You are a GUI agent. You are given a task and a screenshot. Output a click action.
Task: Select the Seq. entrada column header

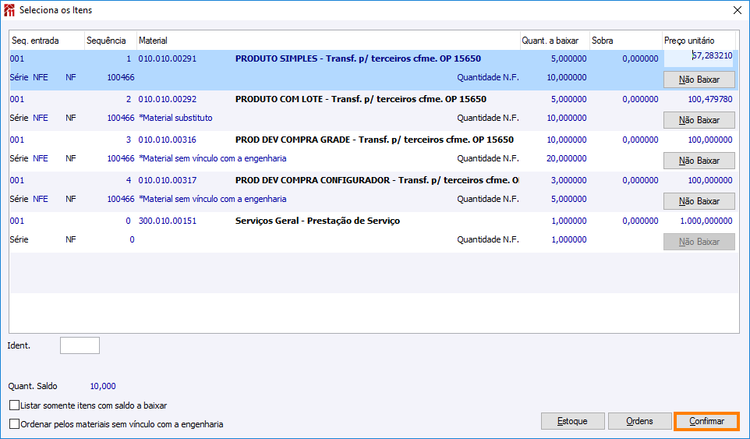[47, 41]
